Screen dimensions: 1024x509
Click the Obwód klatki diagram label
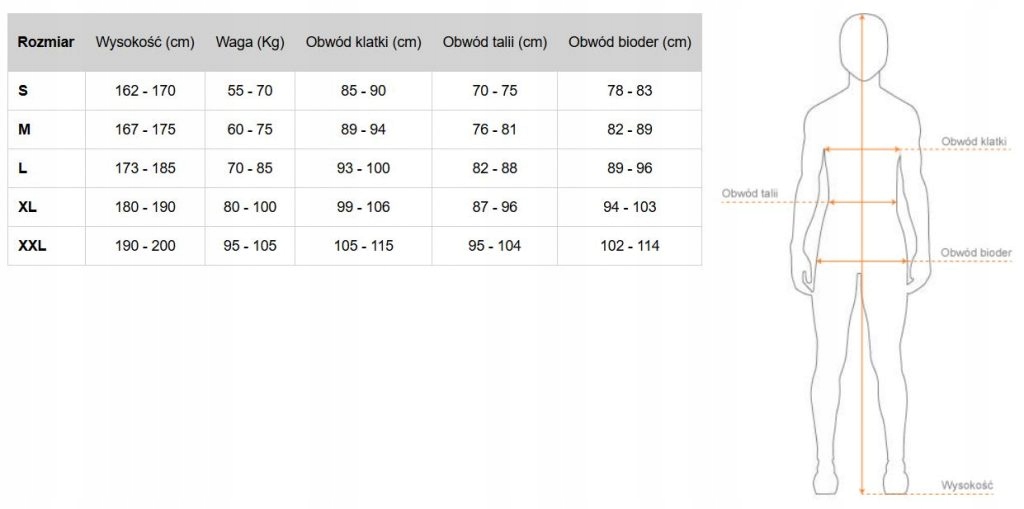pos(974,141)
